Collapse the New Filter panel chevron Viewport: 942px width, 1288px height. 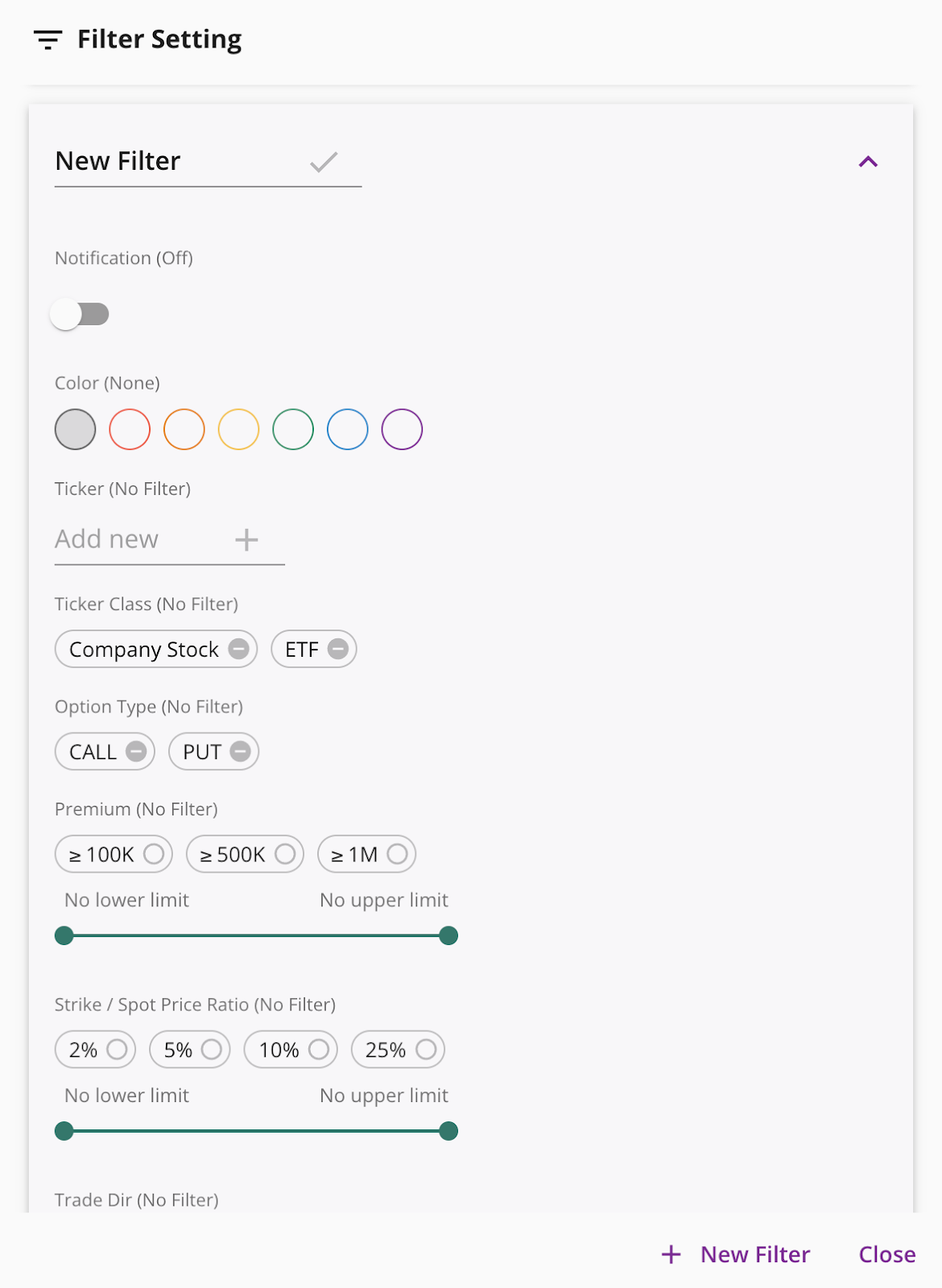click(x=868, y=162)
